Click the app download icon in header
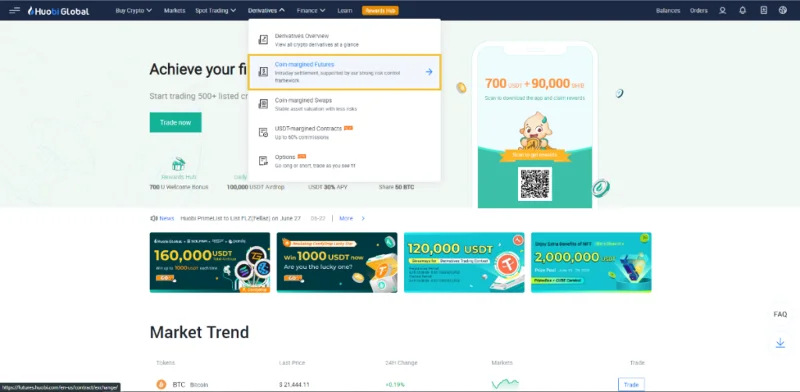This screenshot has width=800, height=392. point(763,10)
